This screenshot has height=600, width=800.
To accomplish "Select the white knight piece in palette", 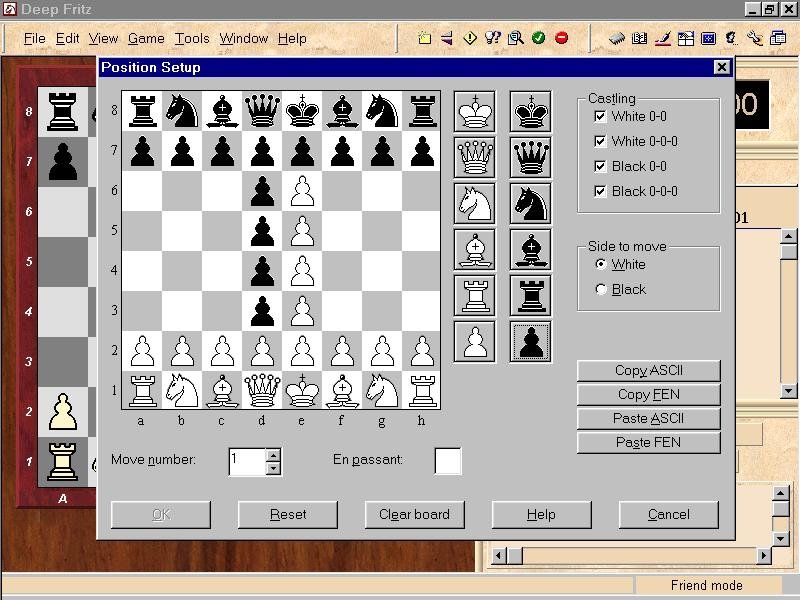I will pyautogui.click(x=474, y=204).
